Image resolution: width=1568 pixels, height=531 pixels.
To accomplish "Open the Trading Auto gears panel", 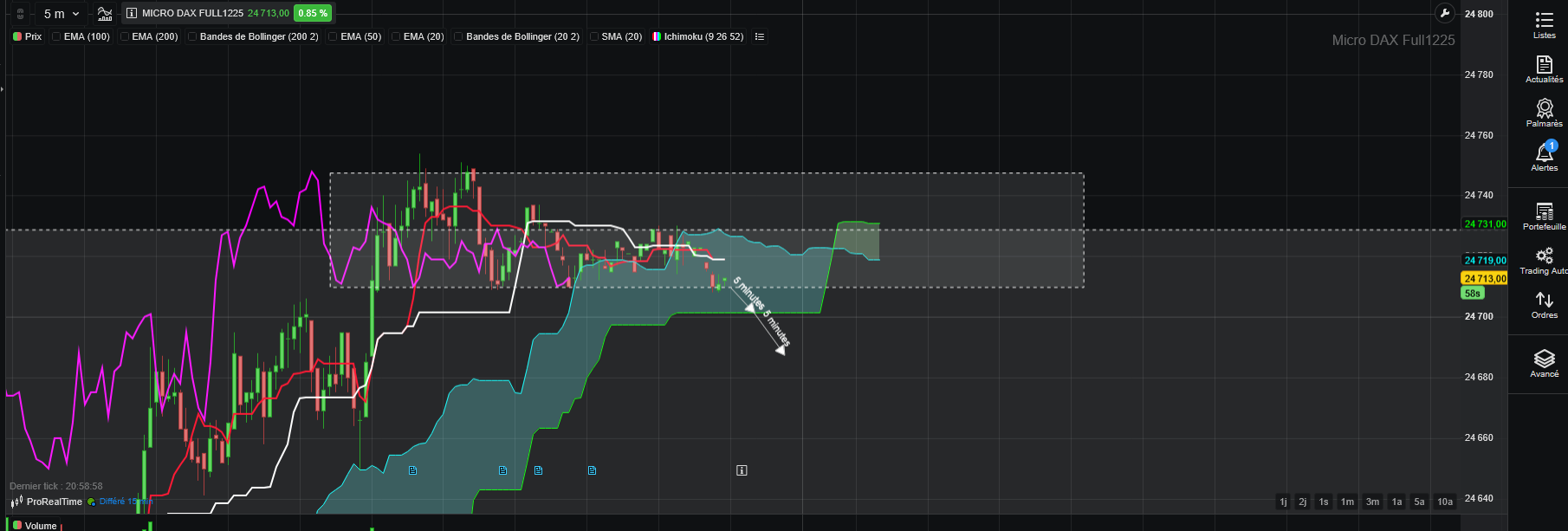I will [1545, 261].
